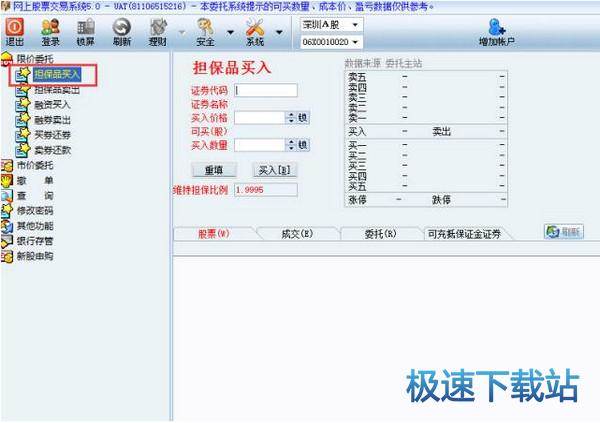Screen dimensions: 600x423
Task: Click the 买入数量 spinner arrows
Action: tap(291, 145)
